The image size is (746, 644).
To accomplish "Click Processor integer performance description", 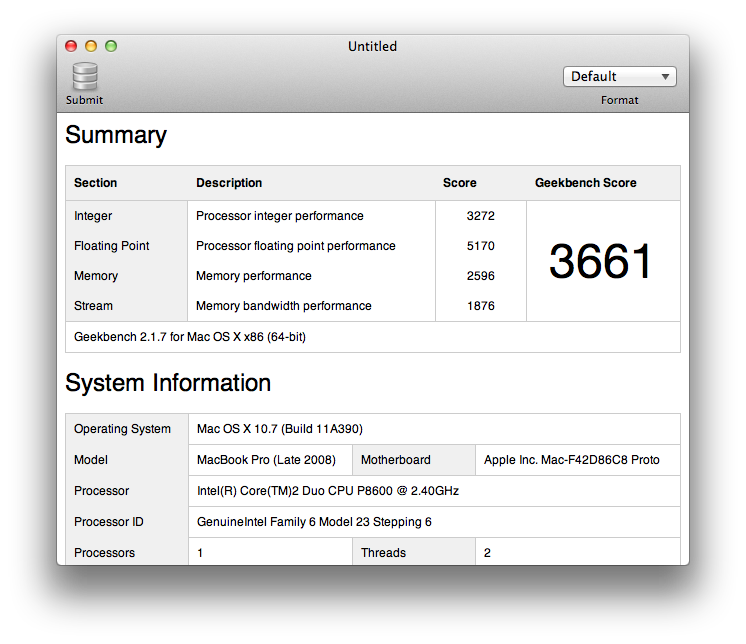I will click(280, 216).
